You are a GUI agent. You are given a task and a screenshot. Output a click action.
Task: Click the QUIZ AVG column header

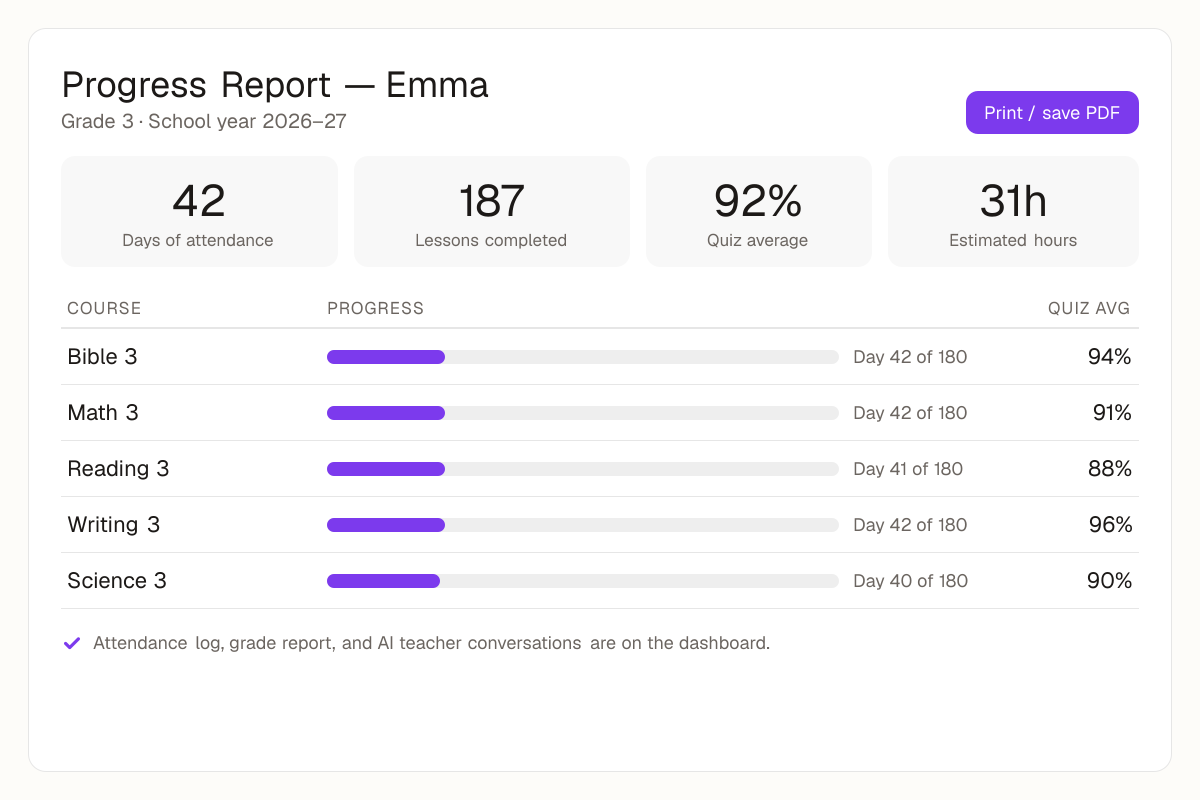pyautogui.click(x=1089, y=308)
